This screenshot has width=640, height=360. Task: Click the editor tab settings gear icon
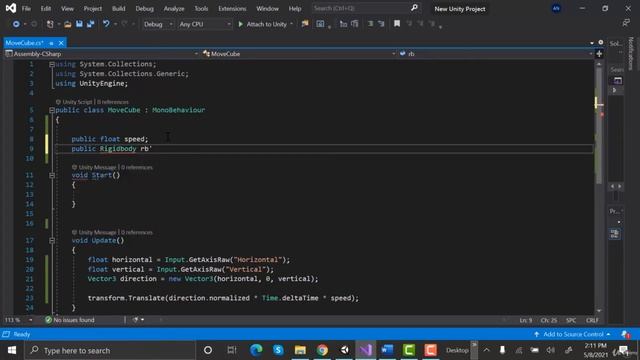(600, 42)
